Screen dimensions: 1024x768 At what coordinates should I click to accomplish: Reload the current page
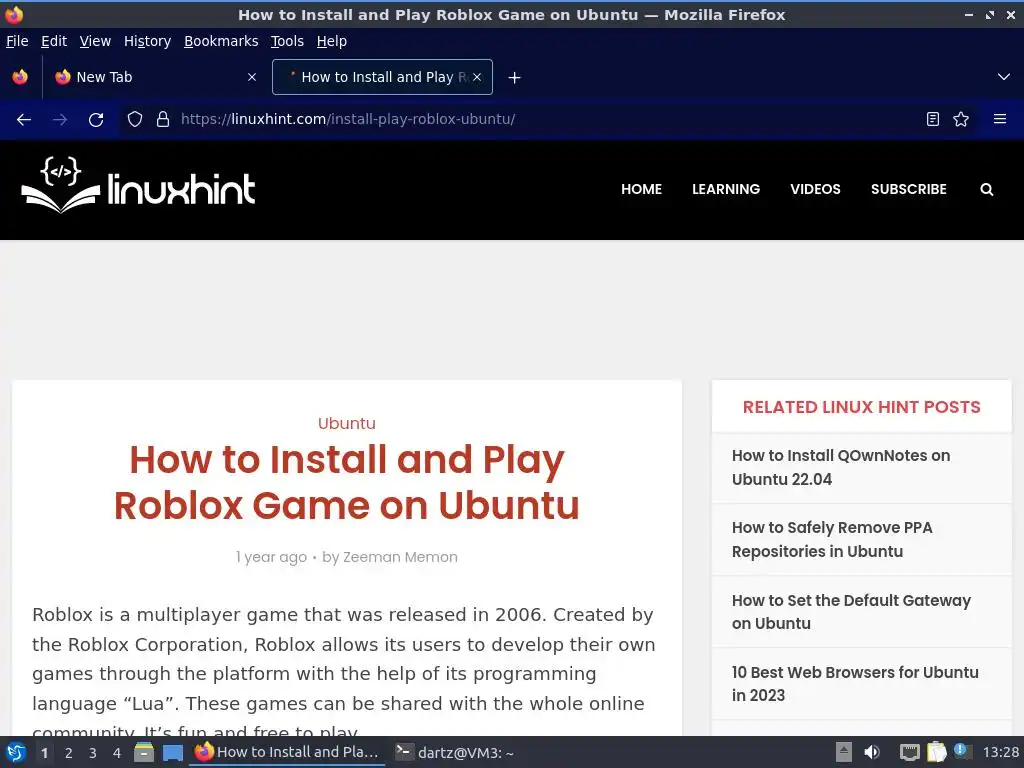pyautogui.click(x=96, y=120)
